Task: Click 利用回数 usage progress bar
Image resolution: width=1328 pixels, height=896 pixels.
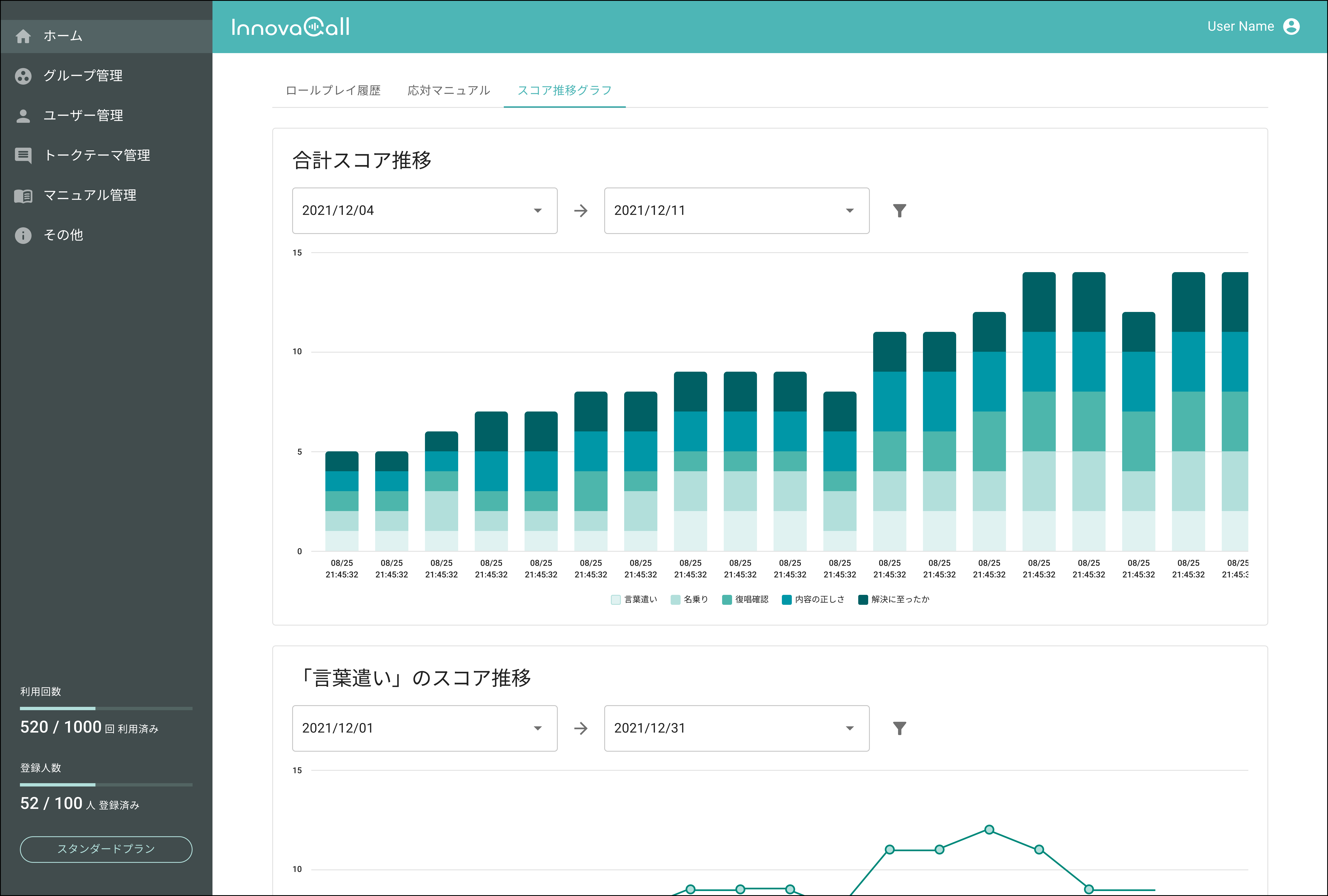Action: point(106,709)
